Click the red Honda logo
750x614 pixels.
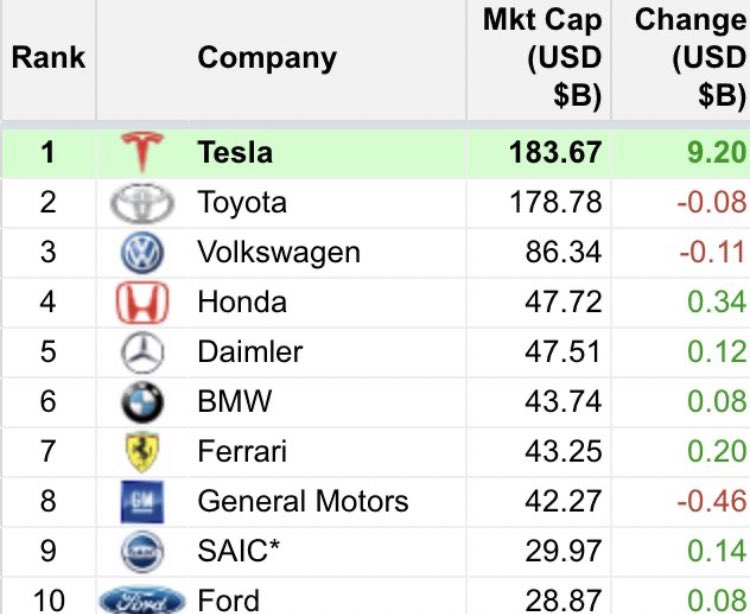(142, 303)
